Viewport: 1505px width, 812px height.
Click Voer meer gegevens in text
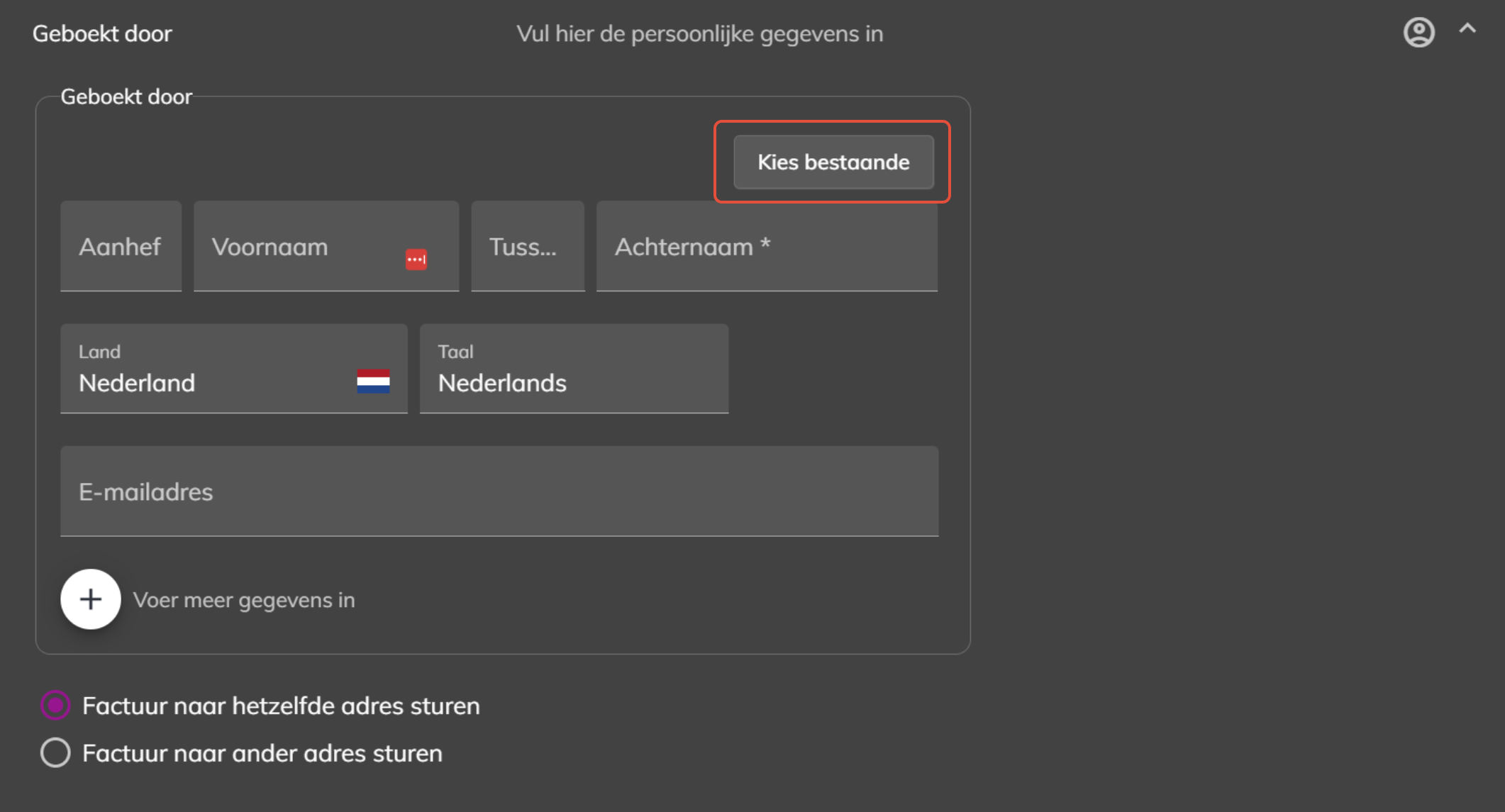coord(244,601)
